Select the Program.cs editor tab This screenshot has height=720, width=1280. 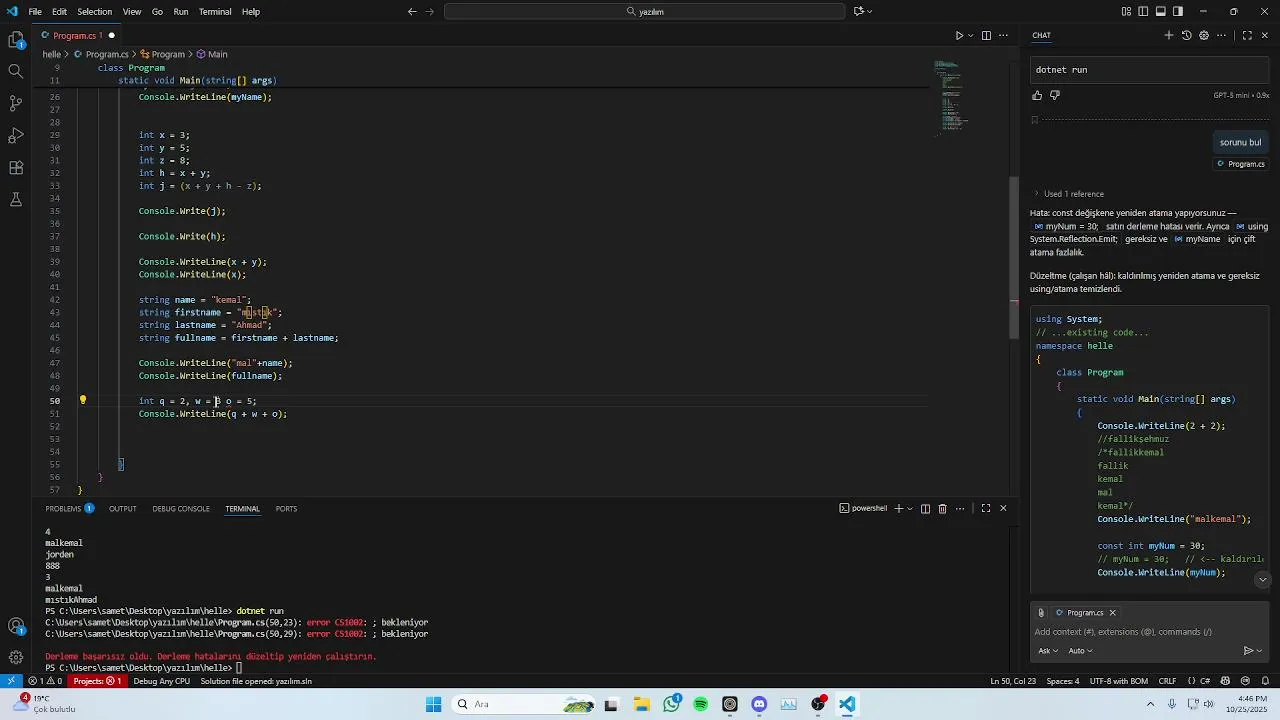point(75,36)
